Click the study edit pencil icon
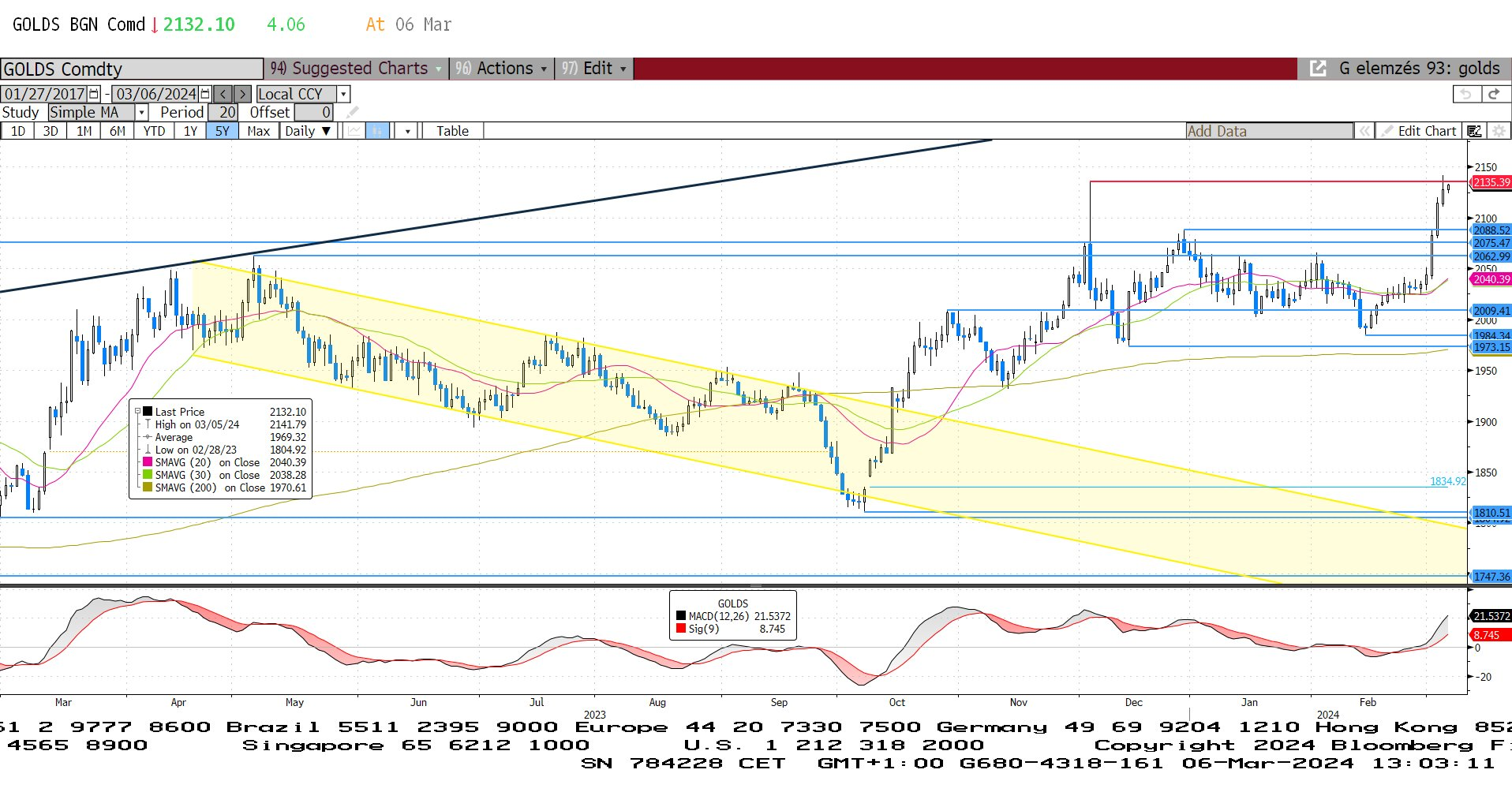The image size is (1512, 807). click(x=353, y=112)
